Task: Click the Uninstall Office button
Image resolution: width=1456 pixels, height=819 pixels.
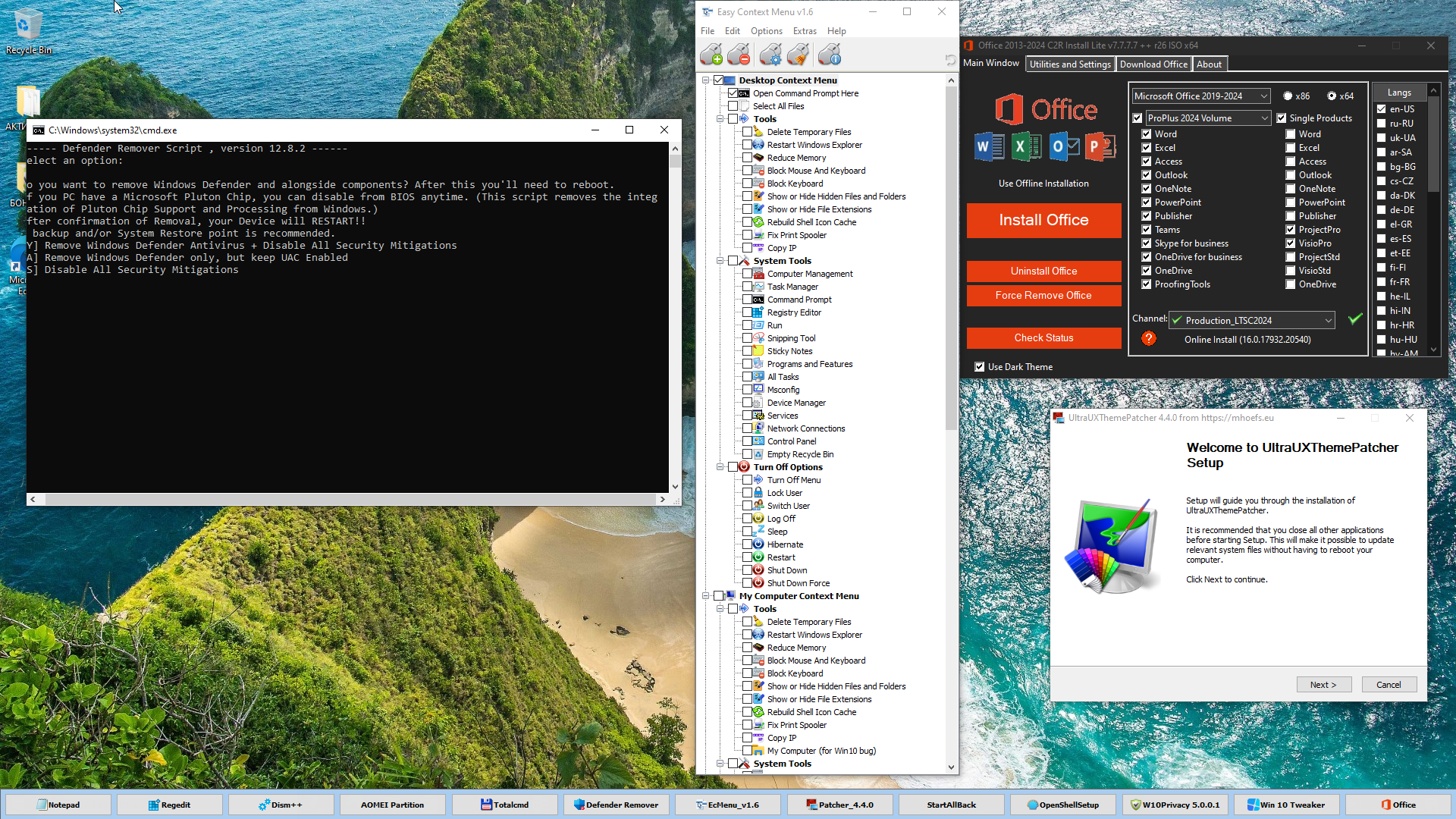Action: (x=1043, y=271)
